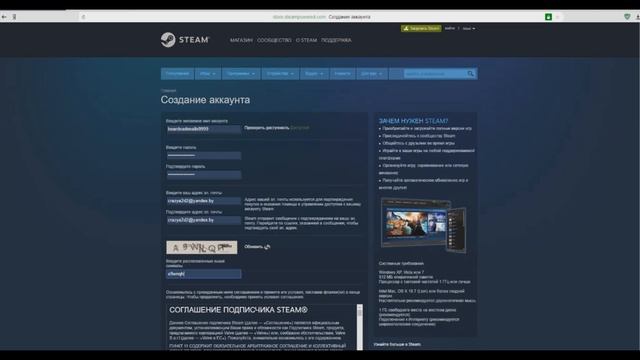Select the Популярное store tab

pos(177,73)
